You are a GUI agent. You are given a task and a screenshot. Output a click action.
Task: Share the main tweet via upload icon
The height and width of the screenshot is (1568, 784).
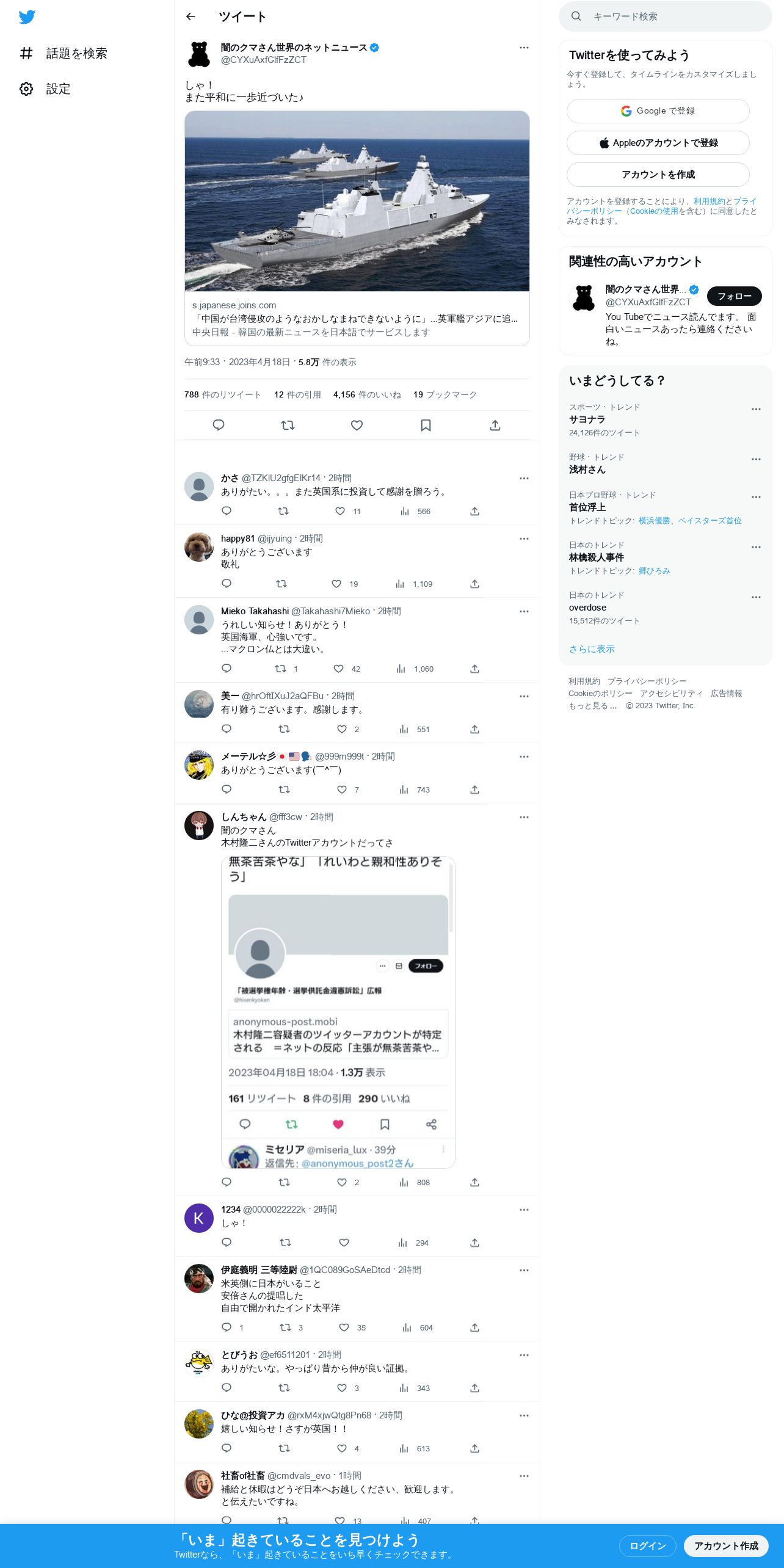tap(495, 425)
